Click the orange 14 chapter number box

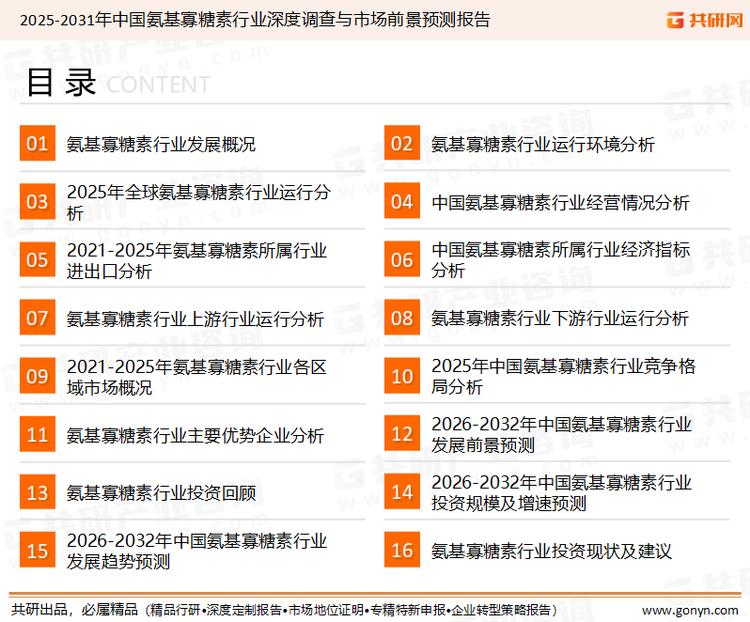pos(402,492)
